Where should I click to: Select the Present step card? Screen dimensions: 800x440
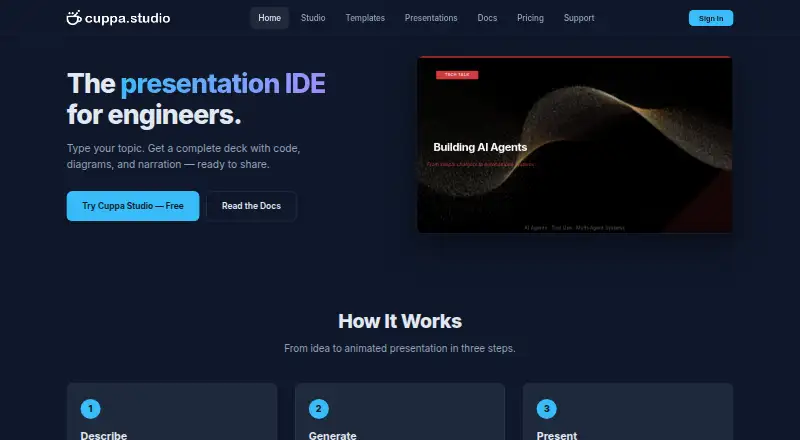point(628,411)
